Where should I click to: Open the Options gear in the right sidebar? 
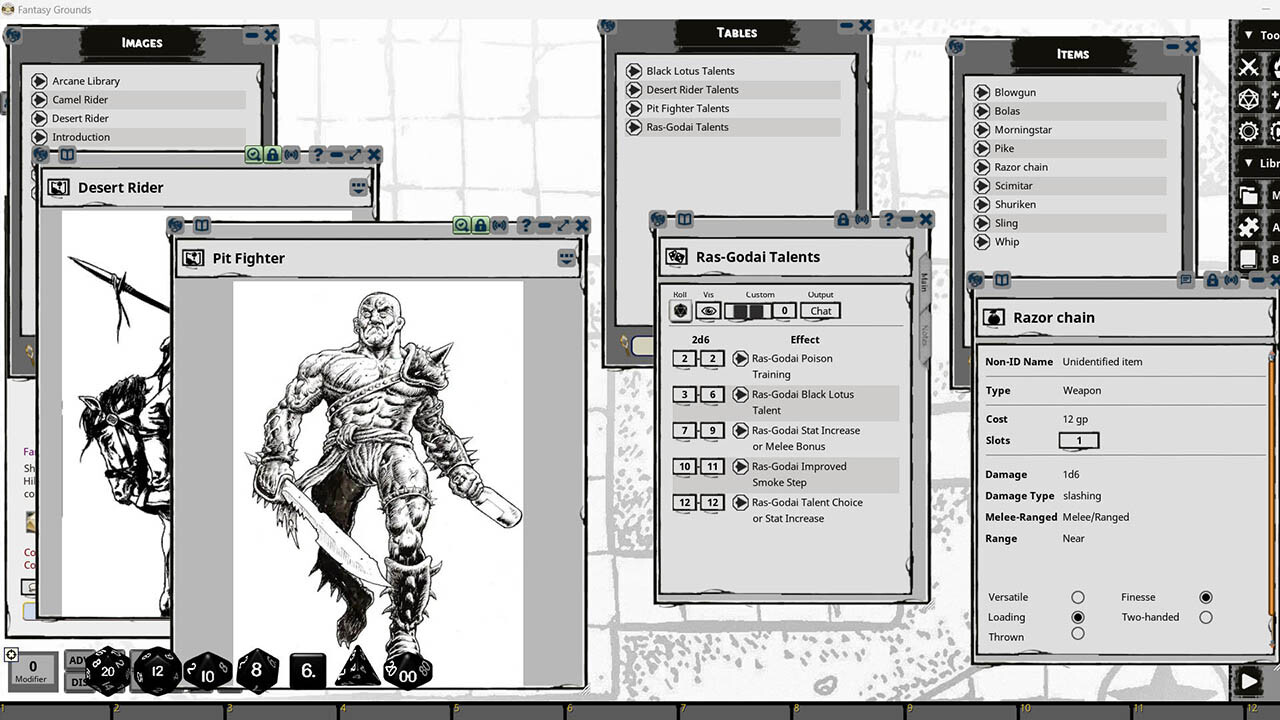pyautogui.click(x=1248, y=131)
